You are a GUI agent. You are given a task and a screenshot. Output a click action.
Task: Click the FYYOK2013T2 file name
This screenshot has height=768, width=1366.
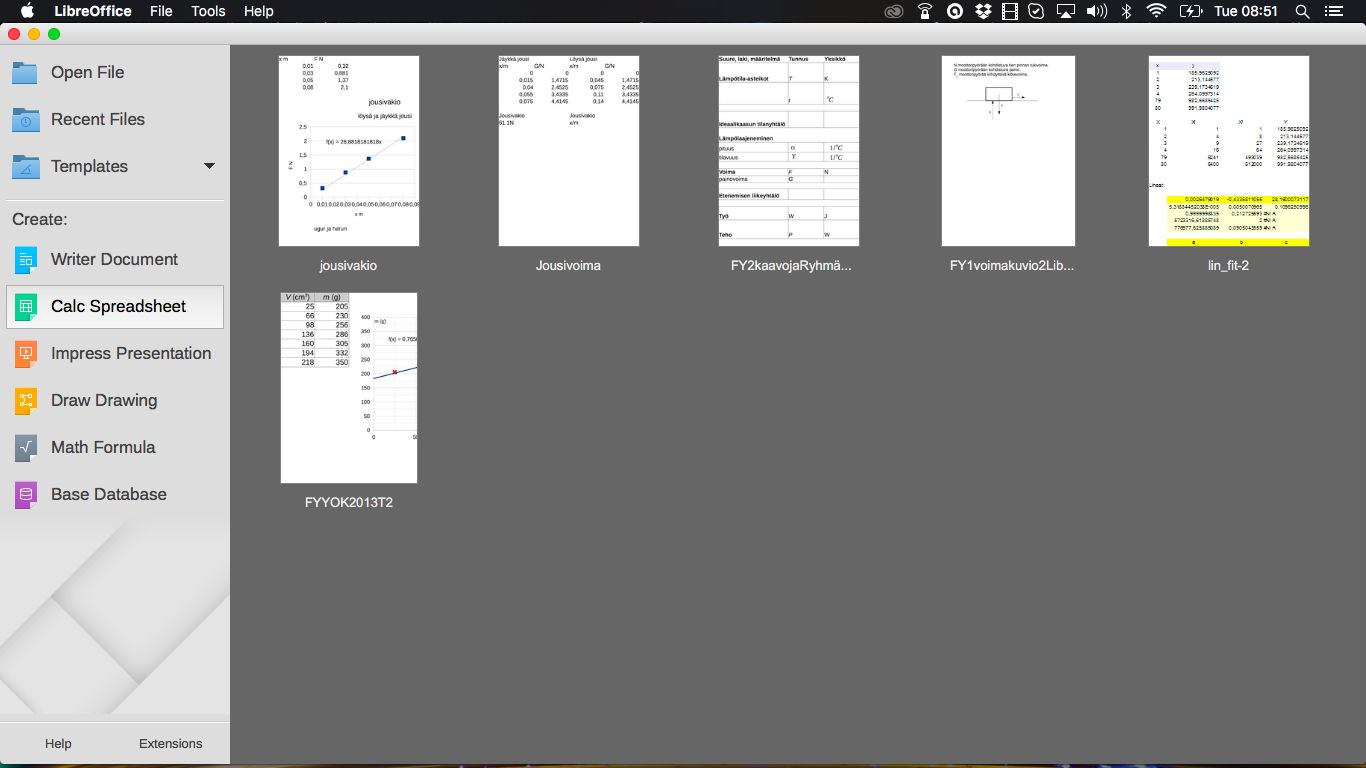point(349,503)
